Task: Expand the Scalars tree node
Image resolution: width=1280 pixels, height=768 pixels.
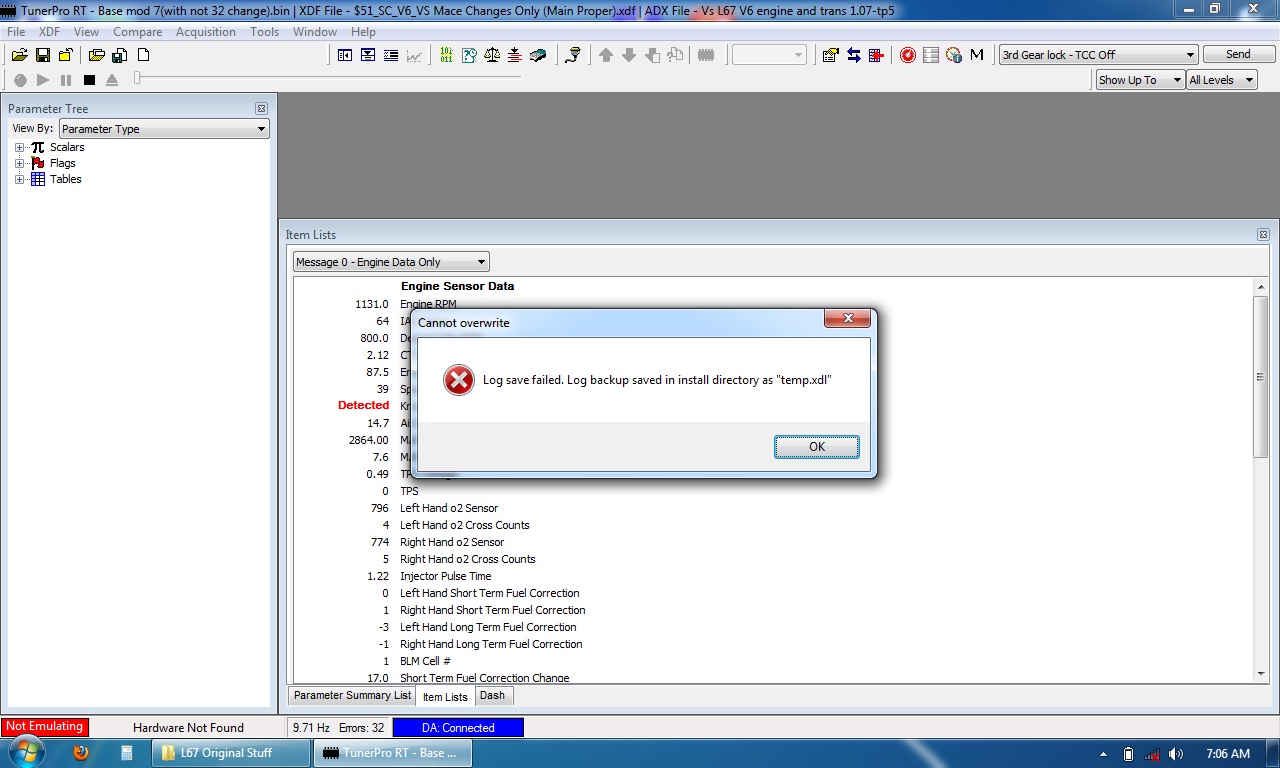Action: [x=19, y=147]
